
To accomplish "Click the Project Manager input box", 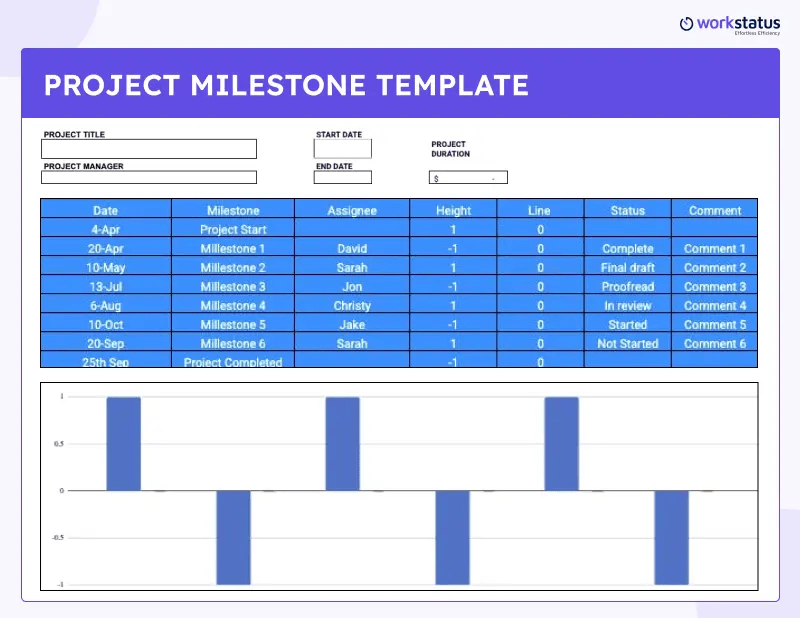I will coord(149,177).
